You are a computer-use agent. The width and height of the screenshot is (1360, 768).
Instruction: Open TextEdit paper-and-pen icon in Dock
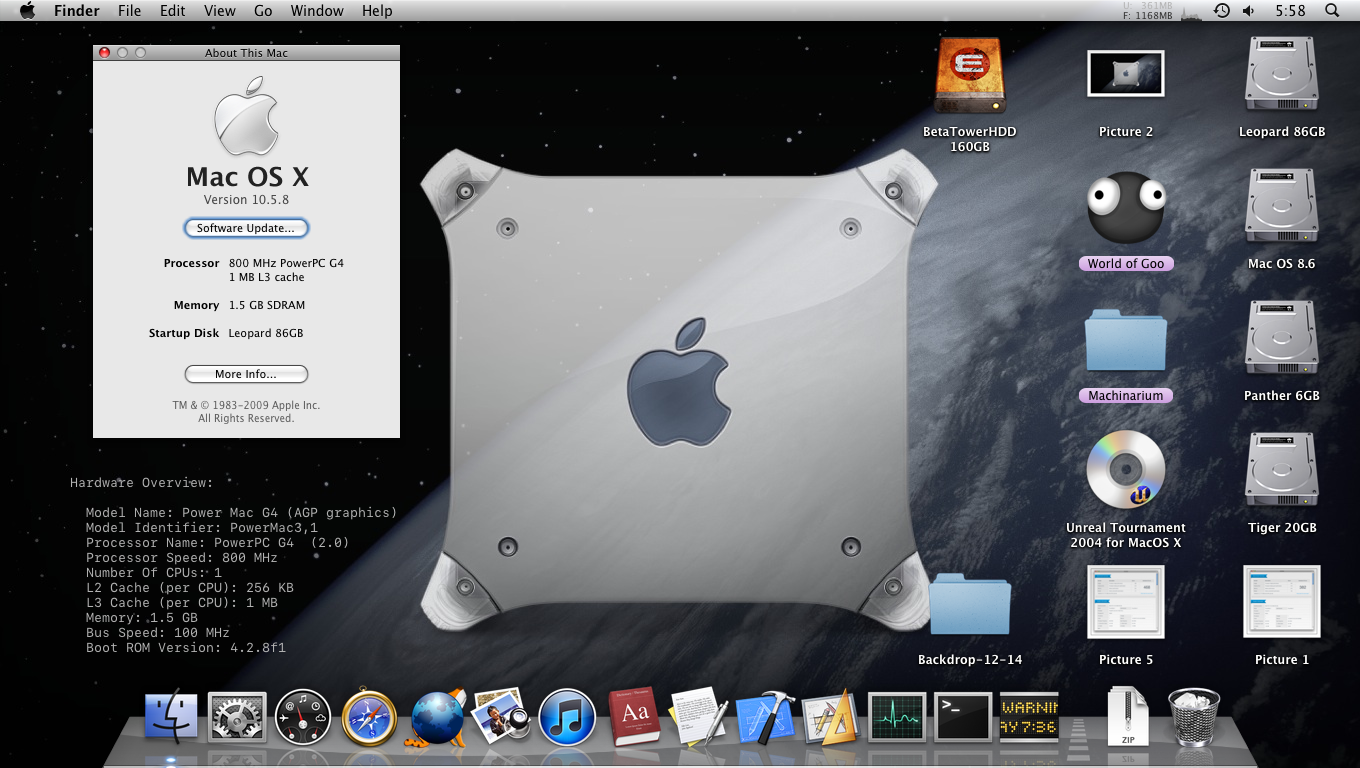click(x=698, y=716)
